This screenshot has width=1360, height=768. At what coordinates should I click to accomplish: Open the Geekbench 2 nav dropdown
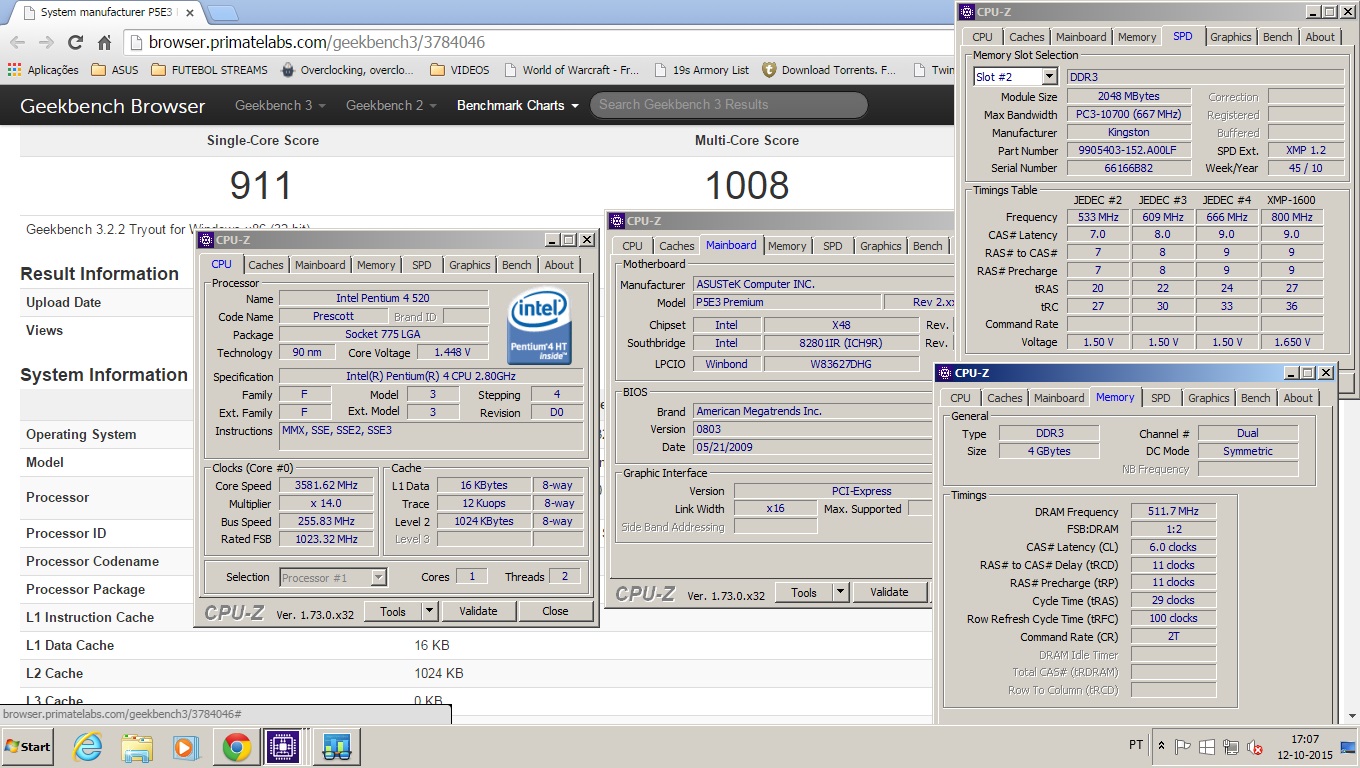(391, 105)
